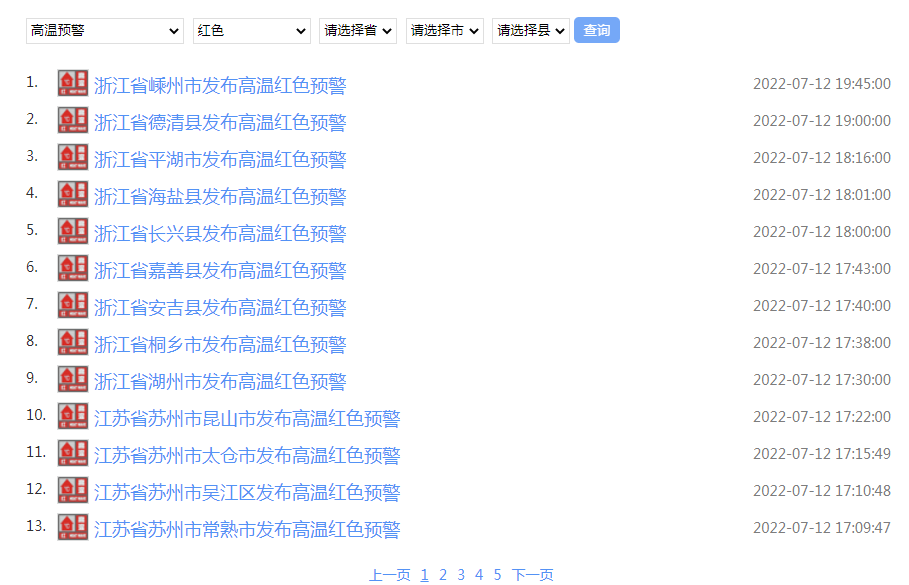Click the red warning icon beside 嵊州市 alert
Viewport: 909px width, 585px height.
click(x=73, y=84)
